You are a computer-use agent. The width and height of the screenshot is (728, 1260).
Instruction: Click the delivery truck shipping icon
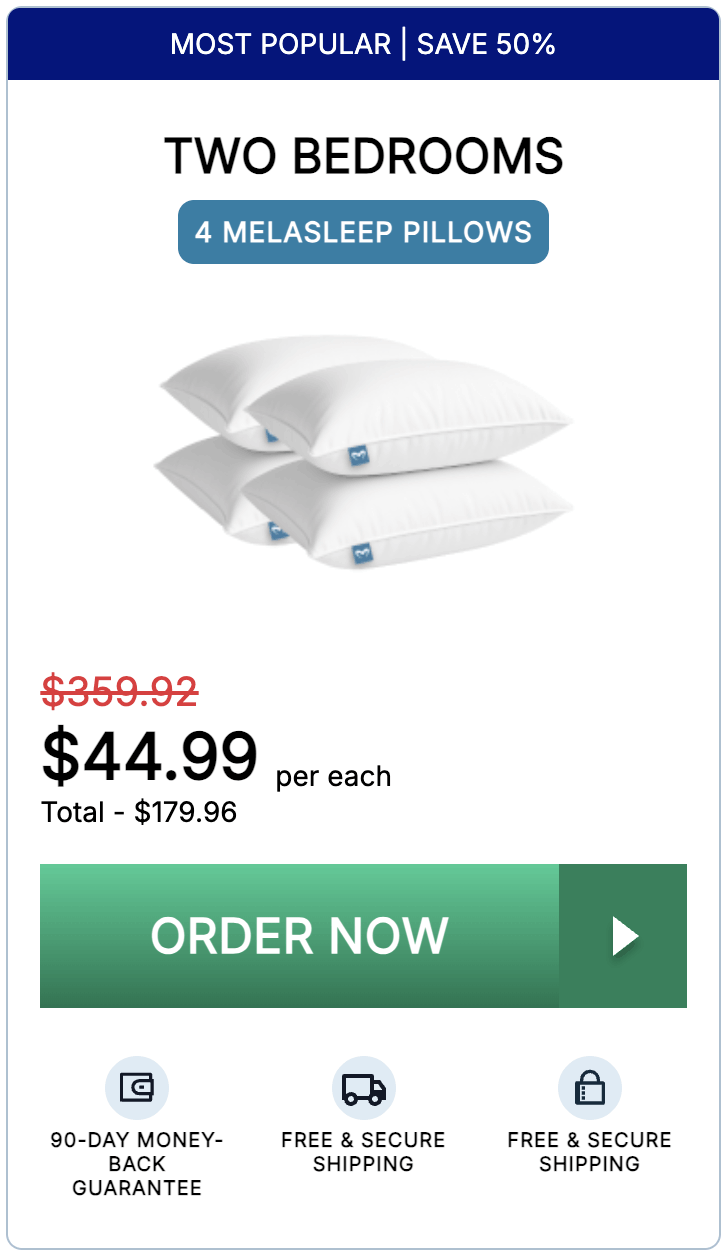tap(363, 1087)
